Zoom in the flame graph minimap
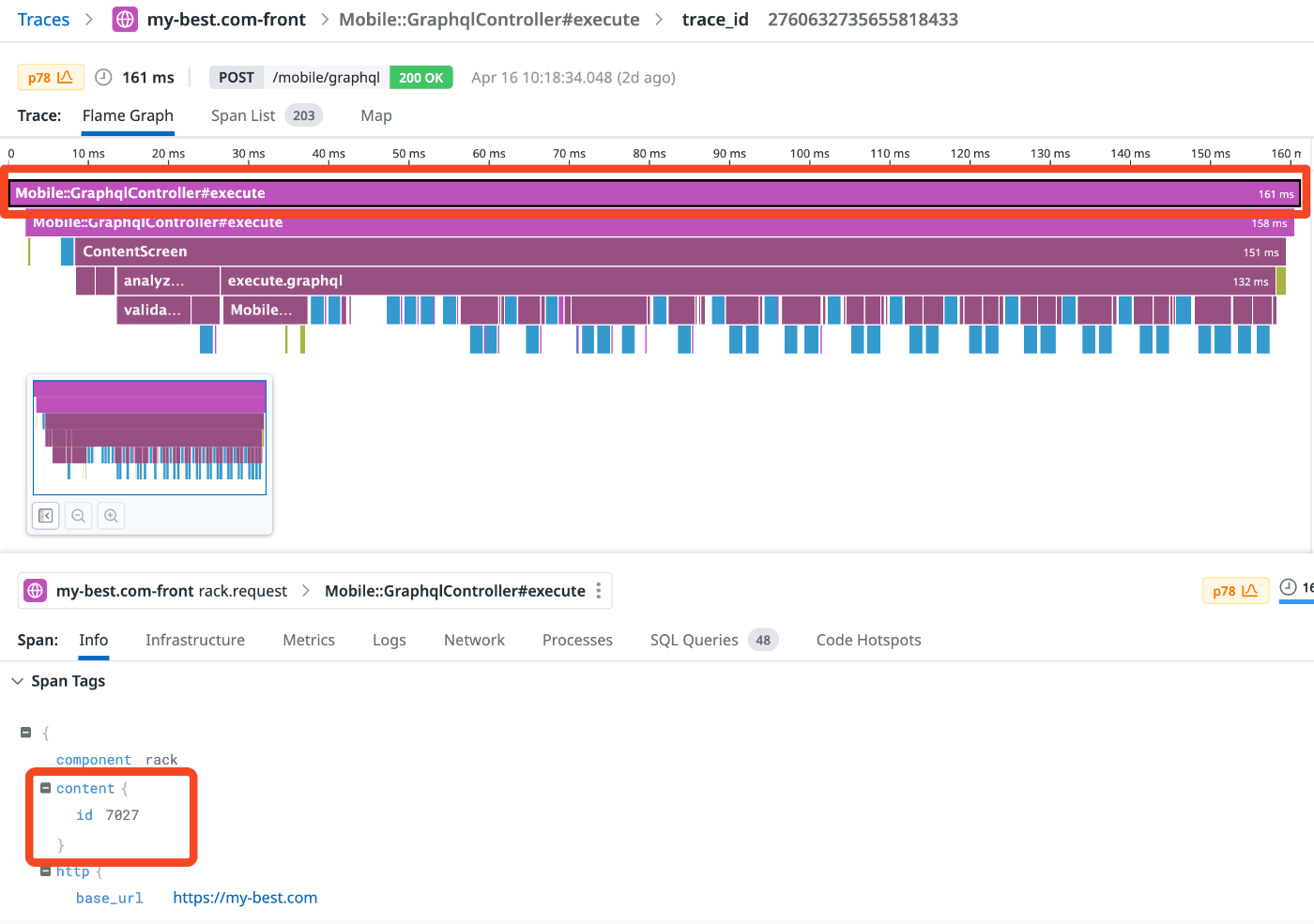 (111, 516)
